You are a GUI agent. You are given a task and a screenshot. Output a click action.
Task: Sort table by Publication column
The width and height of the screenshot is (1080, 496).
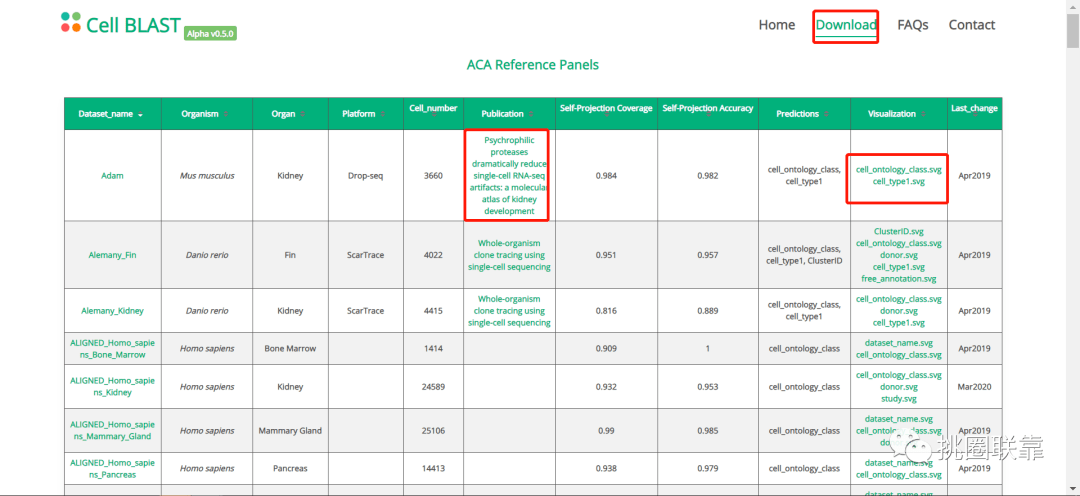(509, 114)
